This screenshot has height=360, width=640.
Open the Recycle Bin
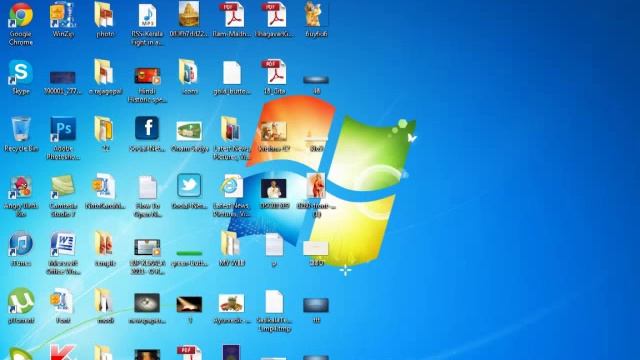20,129
